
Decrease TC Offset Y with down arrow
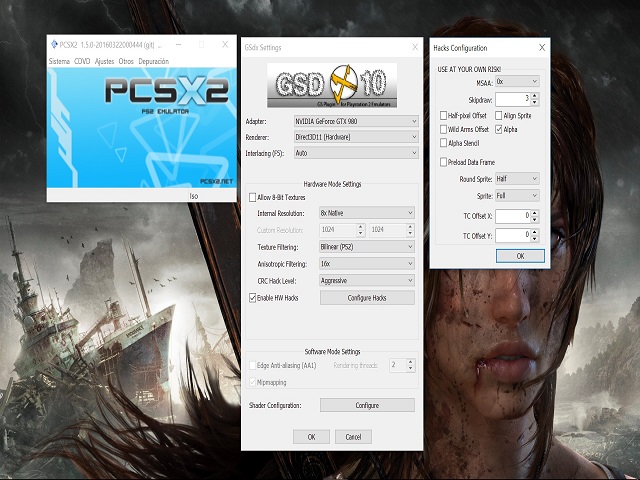pos(535,239)
